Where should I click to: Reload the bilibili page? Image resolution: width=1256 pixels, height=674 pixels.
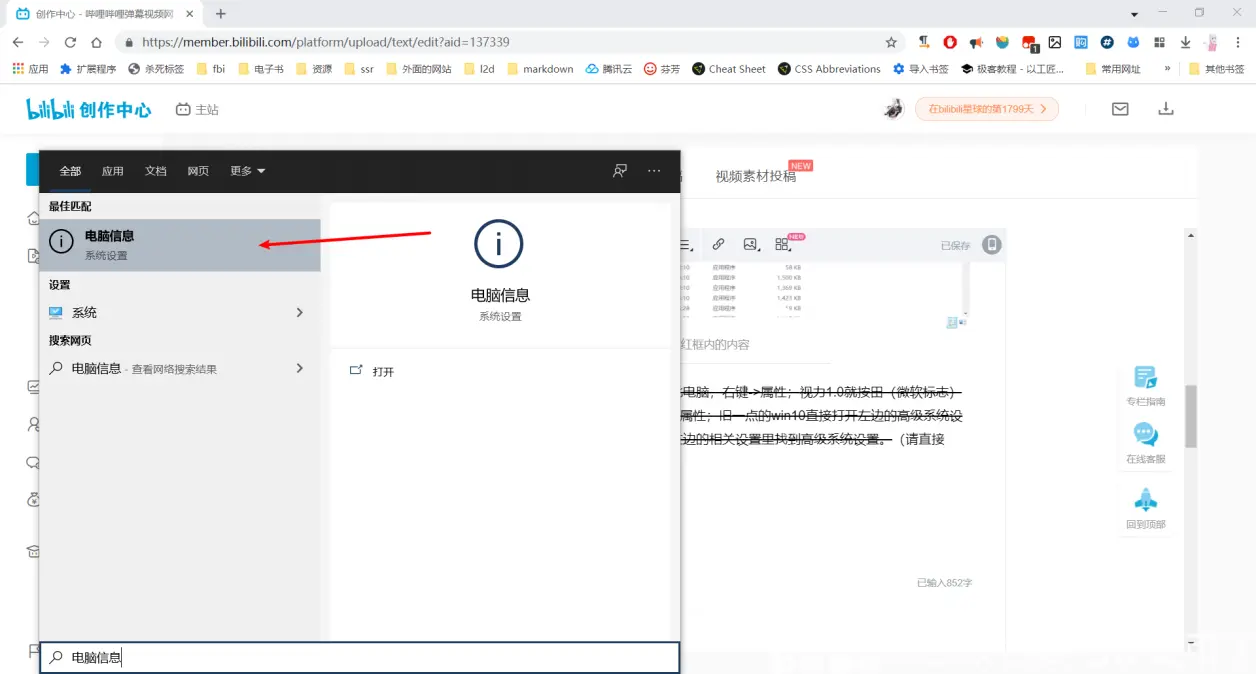[x=70, y=43]
